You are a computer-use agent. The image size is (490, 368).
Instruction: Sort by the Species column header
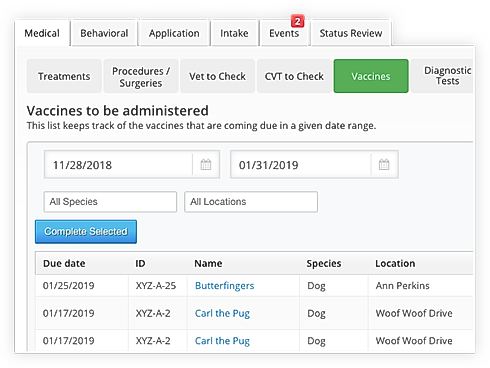coord(324,263)
